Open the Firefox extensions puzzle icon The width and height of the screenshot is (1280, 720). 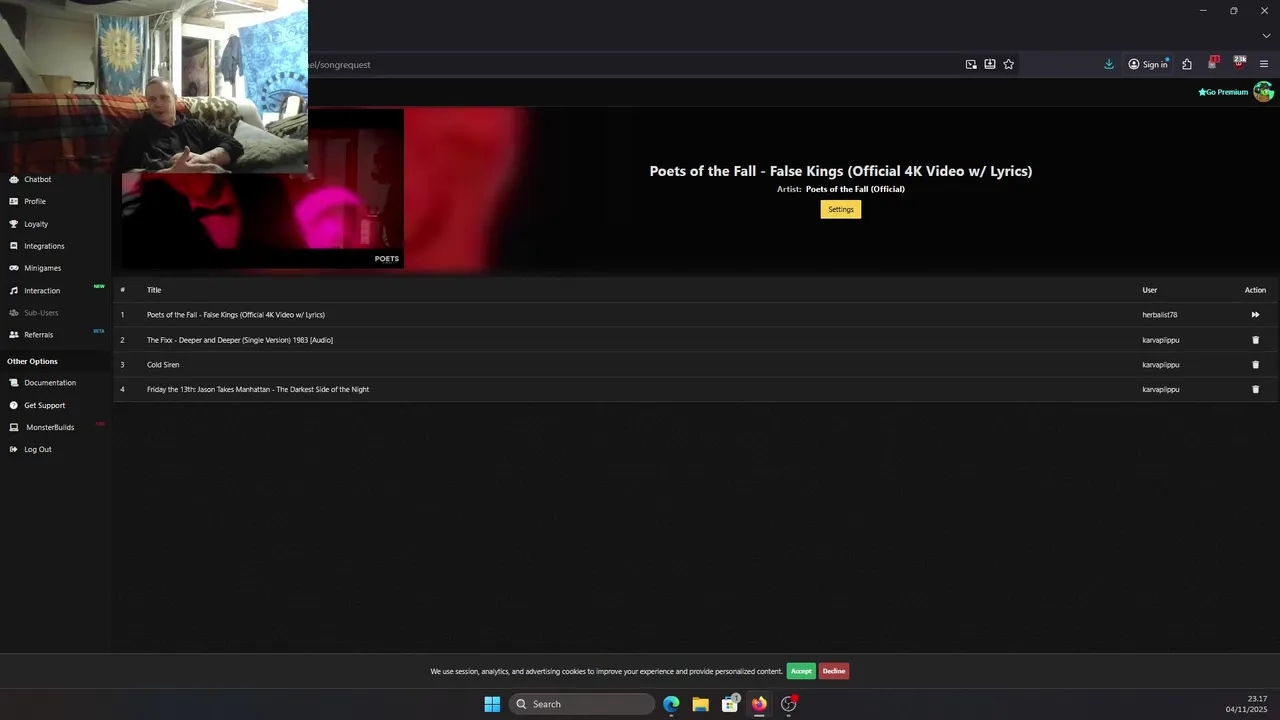(1187, 64)
